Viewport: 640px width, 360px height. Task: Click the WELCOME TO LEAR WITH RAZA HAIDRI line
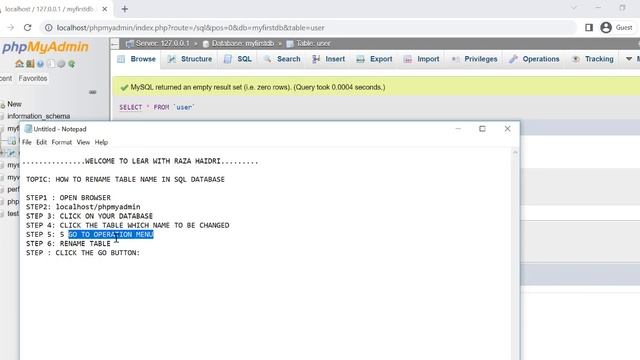pyautogui.click(x=140, y=161)
